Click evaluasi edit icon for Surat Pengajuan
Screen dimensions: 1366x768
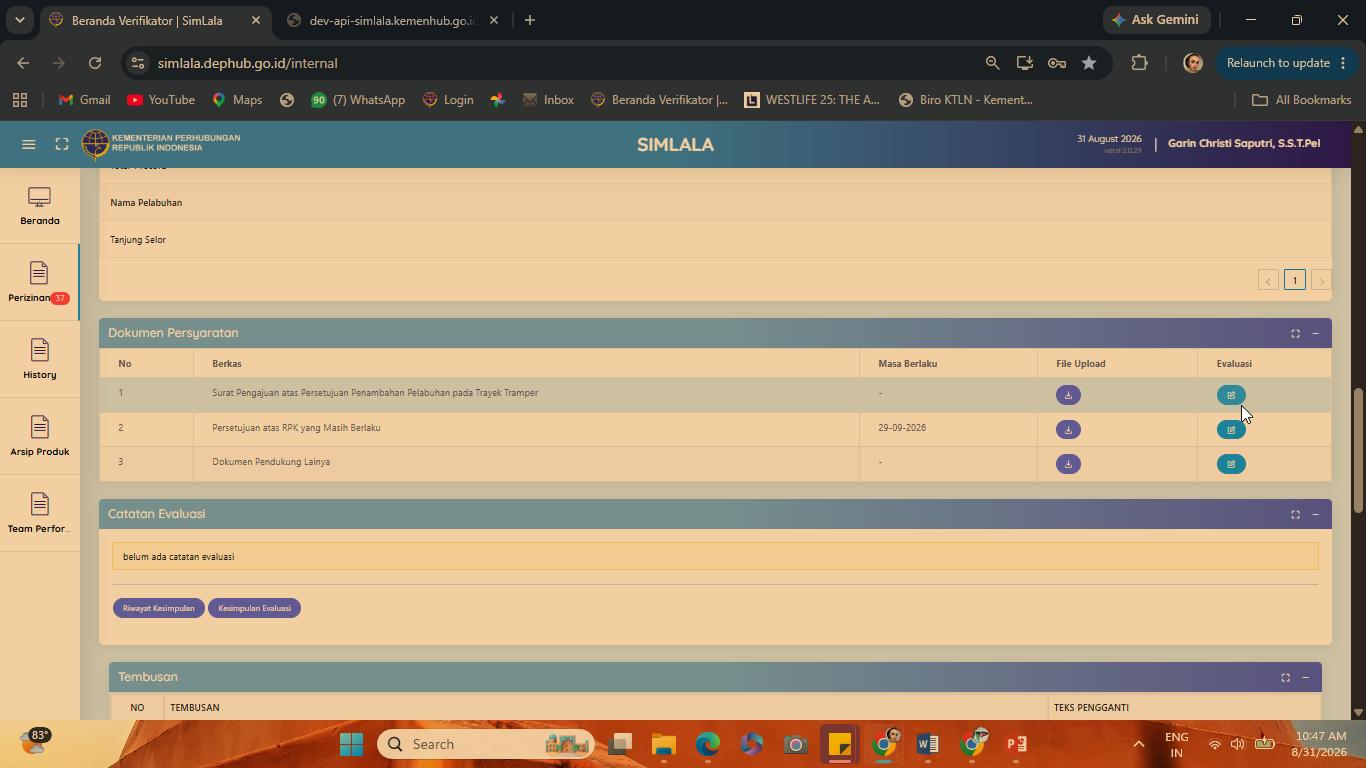coord(1231,395)
